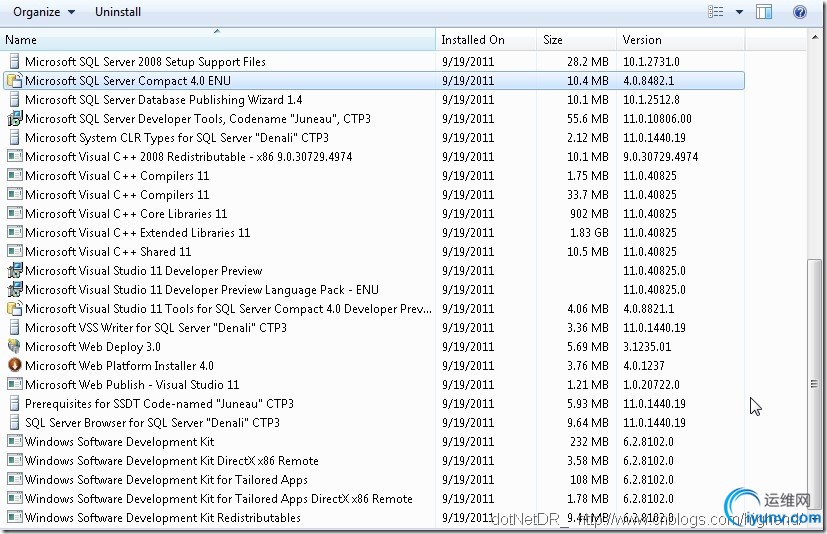Click the scrollbar up arrow
827x534 pixels.
[814, 37]
